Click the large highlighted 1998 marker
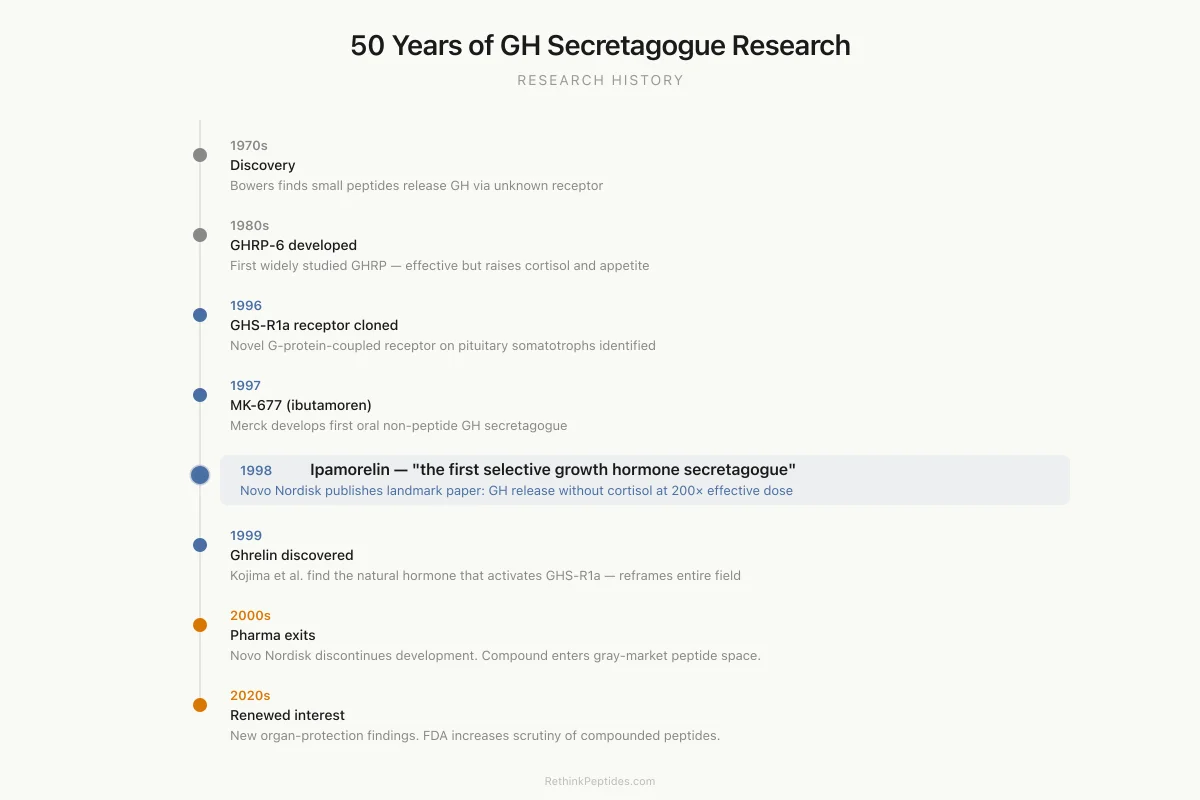The width and height of the screenshot is (1200, 800). click(x=200, y=475)
